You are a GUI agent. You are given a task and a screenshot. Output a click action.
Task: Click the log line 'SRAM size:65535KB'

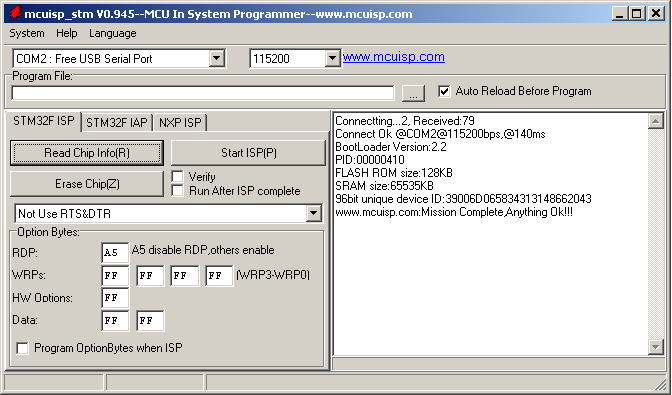coord(384,186)
